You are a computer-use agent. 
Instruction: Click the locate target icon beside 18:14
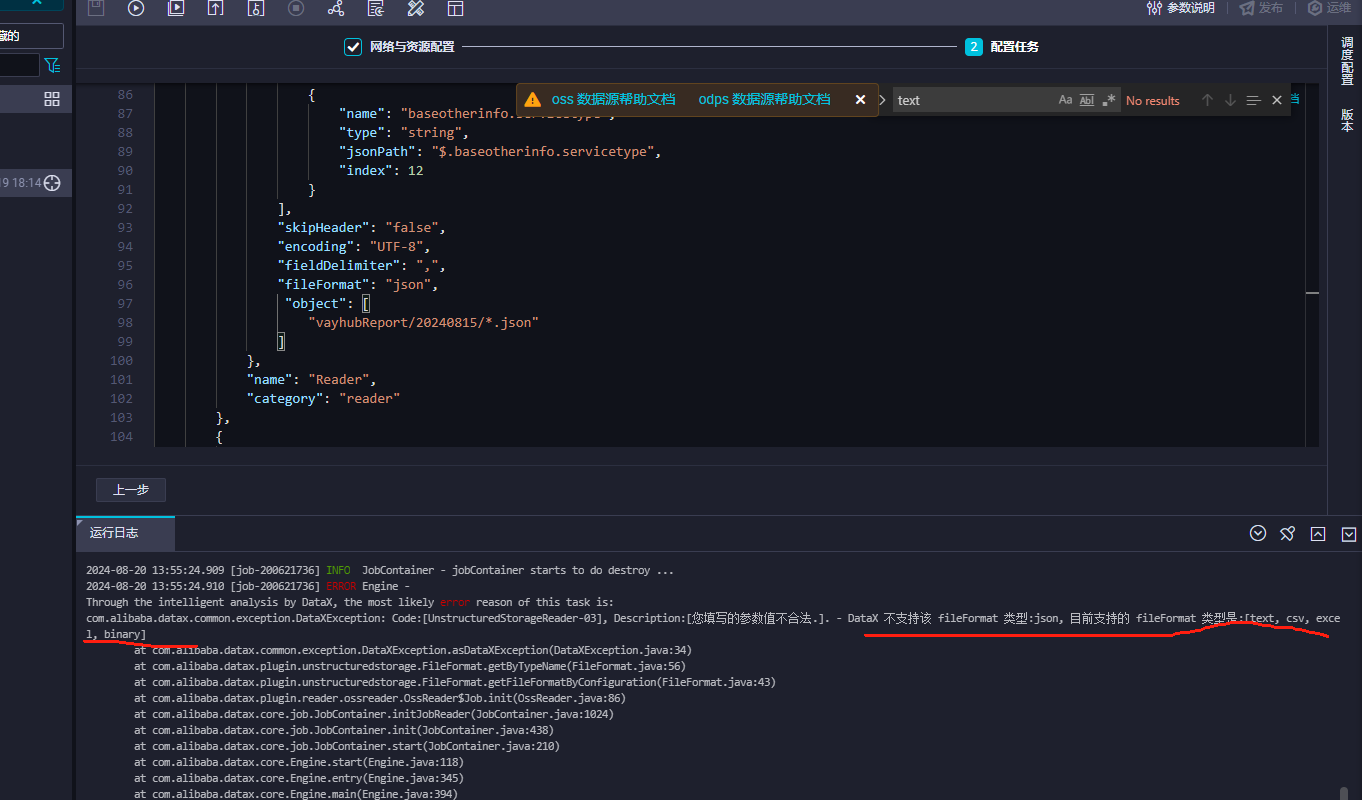click(52, 183)
